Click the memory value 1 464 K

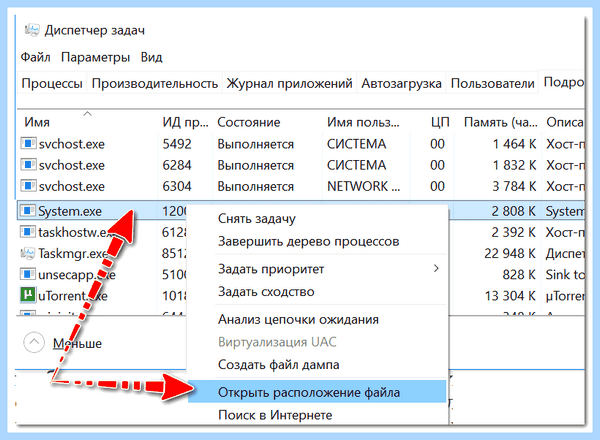[x=514, y=144]
